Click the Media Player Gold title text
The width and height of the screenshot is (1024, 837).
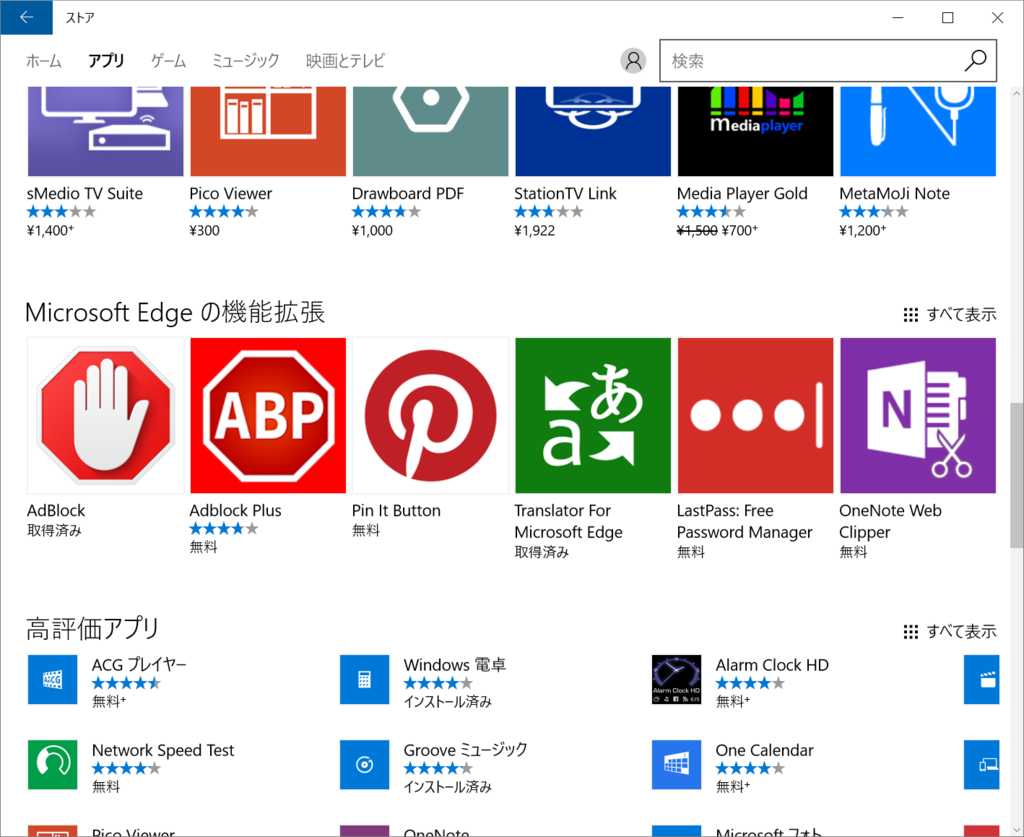click(742, 193)
